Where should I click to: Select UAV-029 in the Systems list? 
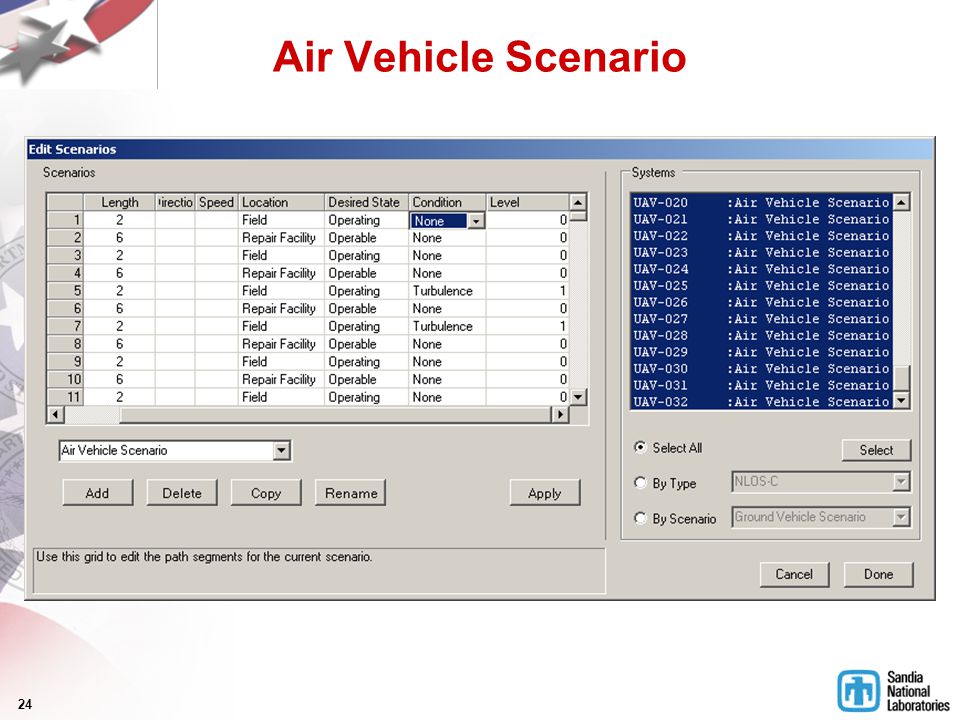[761, 352]
